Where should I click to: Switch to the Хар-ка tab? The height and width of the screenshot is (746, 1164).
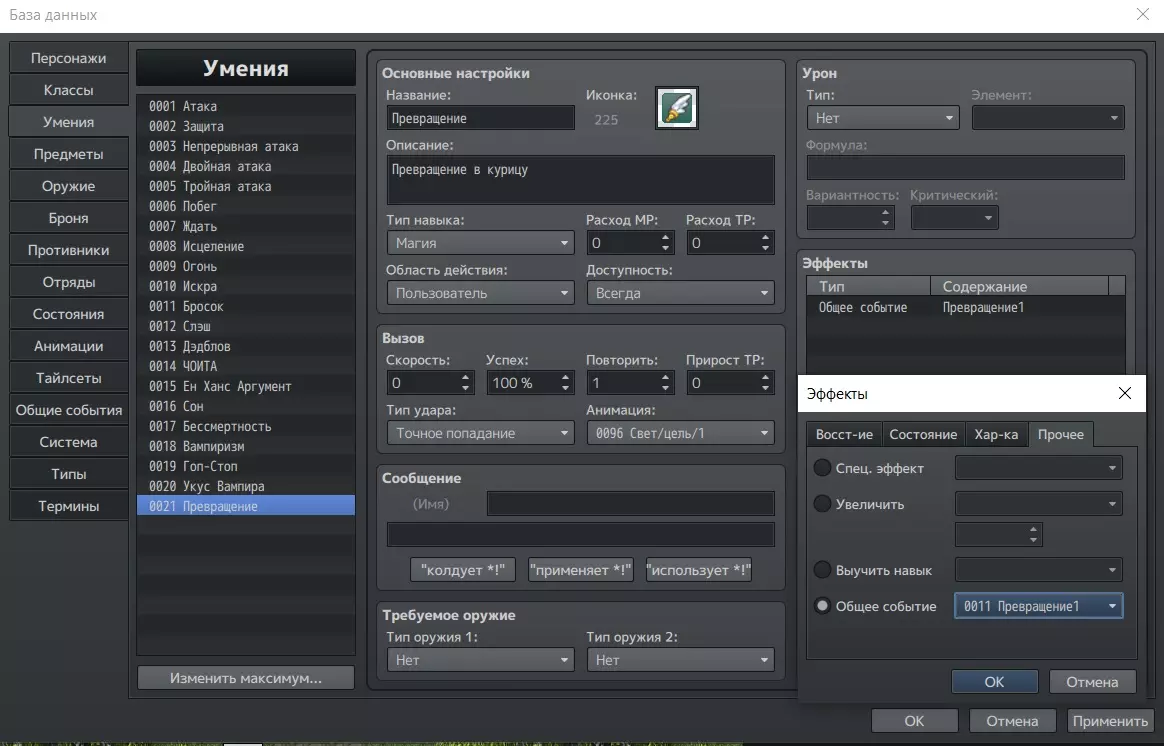click(996, 434)
